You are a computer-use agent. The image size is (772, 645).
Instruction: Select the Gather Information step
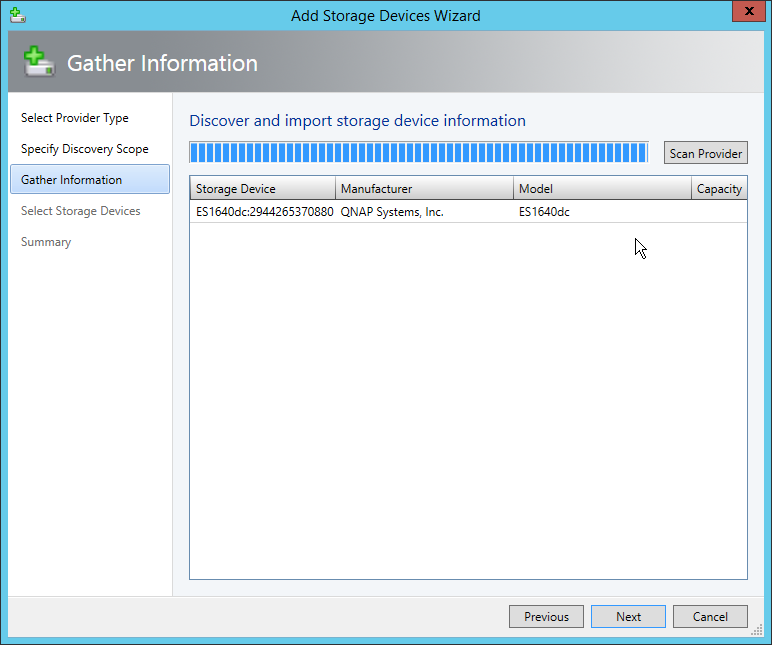[72, 180]
